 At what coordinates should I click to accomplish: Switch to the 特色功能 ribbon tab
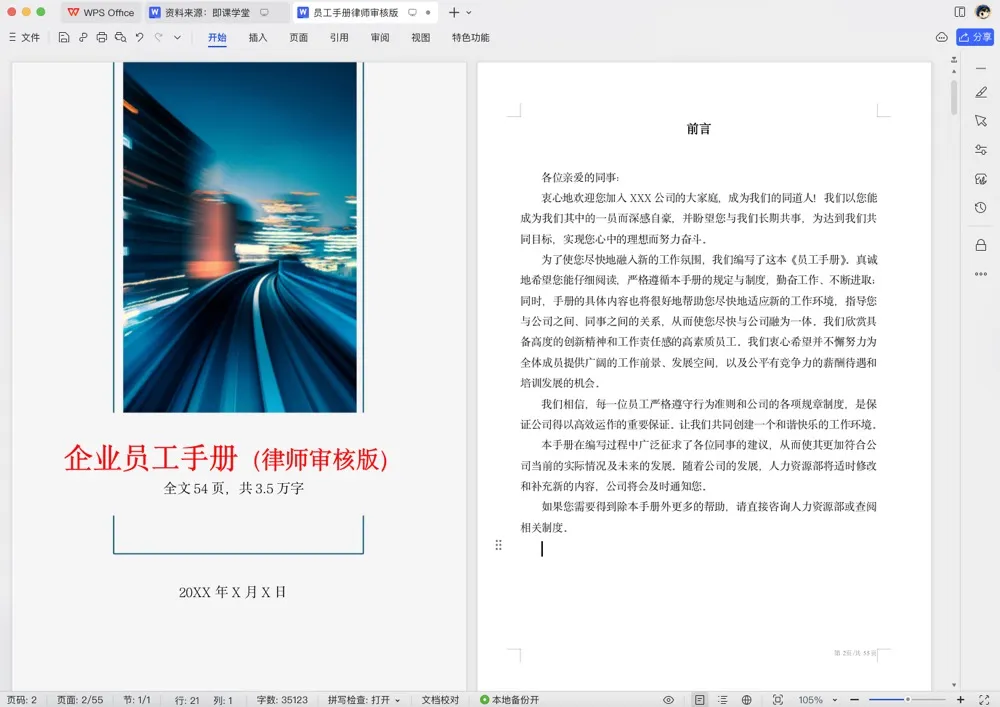tap(471, 38)
